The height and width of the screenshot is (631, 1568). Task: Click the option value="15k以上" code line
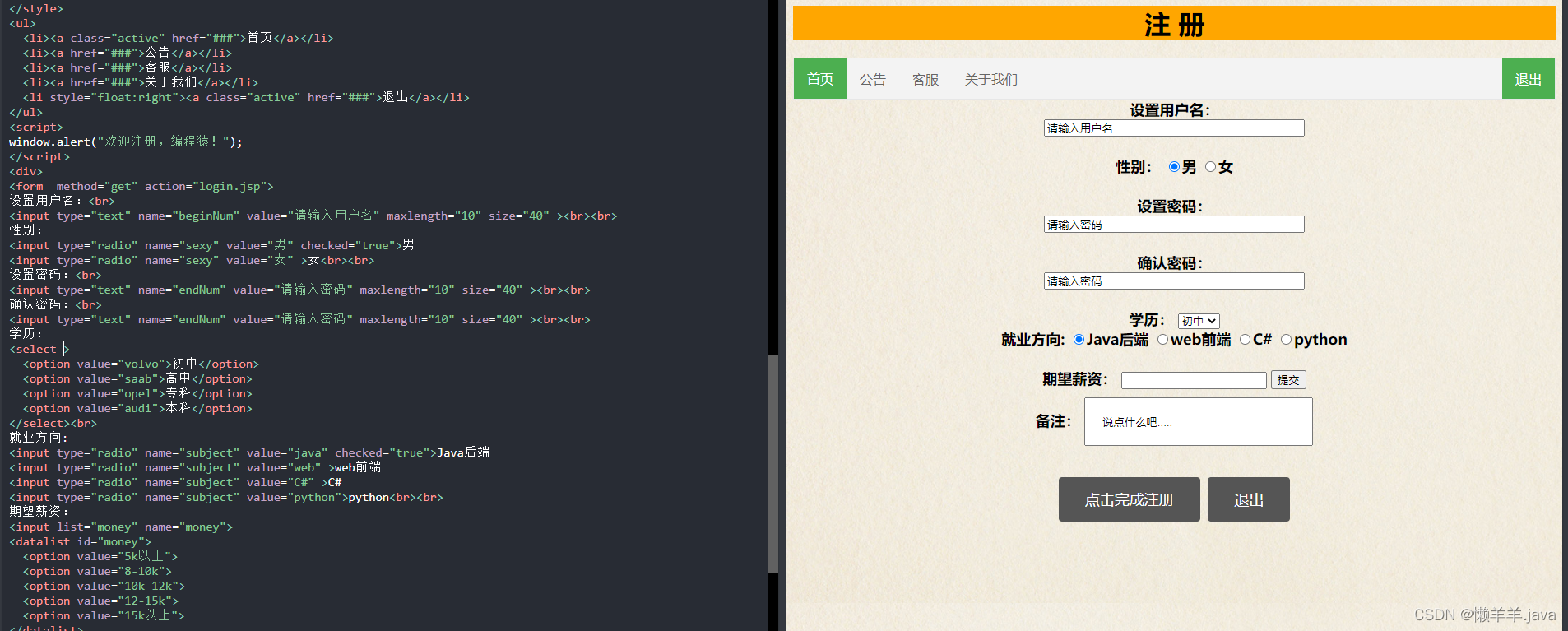click(x=104, y=615)
